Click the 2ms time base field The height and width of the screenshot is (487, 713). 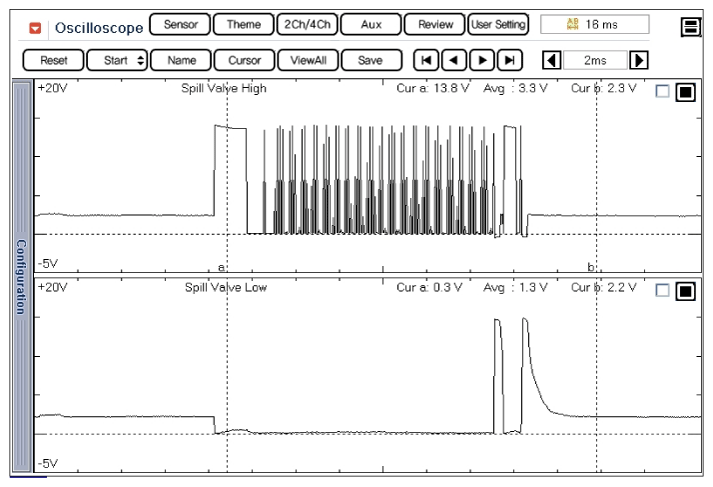595,60
